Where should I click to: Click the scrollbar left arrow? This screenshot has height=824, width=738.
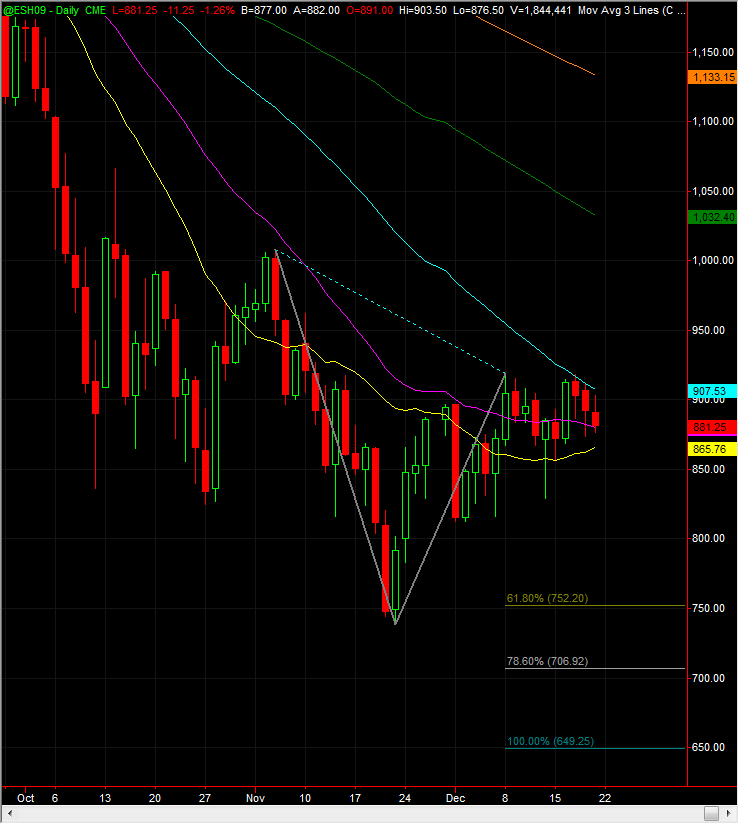tap(9, 813)
